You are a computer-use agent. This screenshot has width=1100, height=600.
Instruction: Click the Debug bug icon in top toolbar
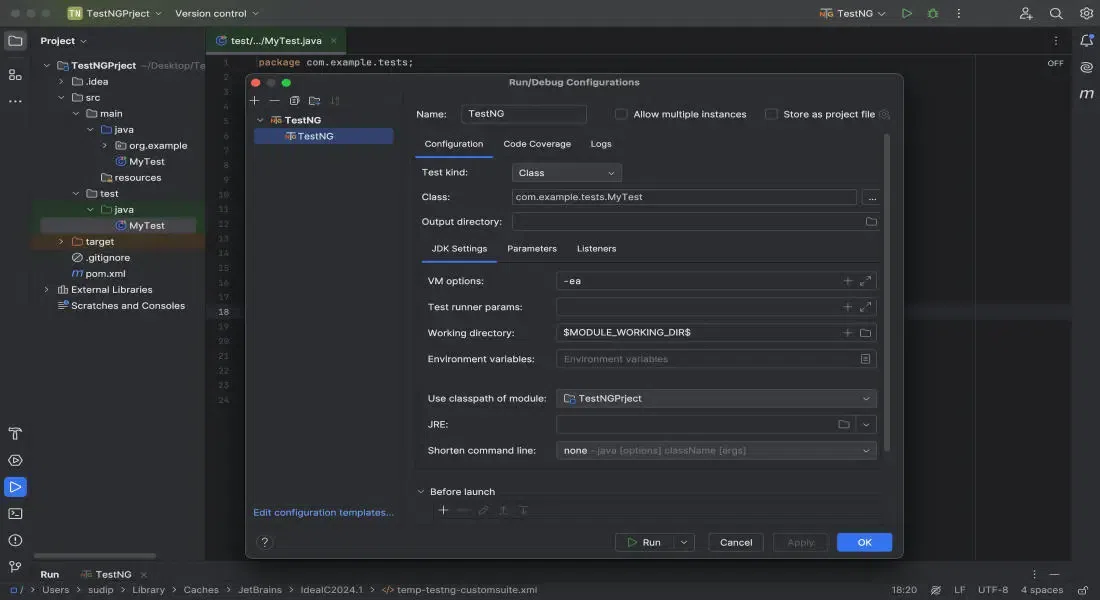932,13
